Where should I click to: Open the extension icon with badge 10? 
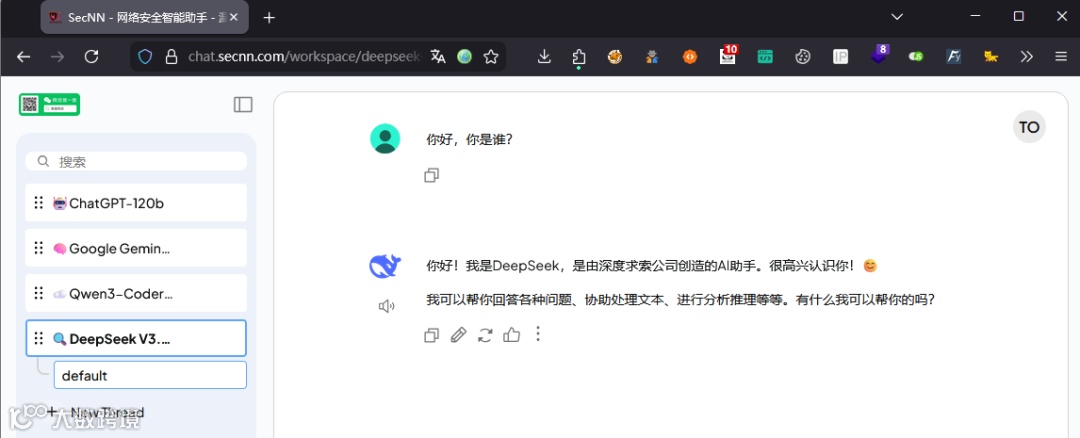728,55
